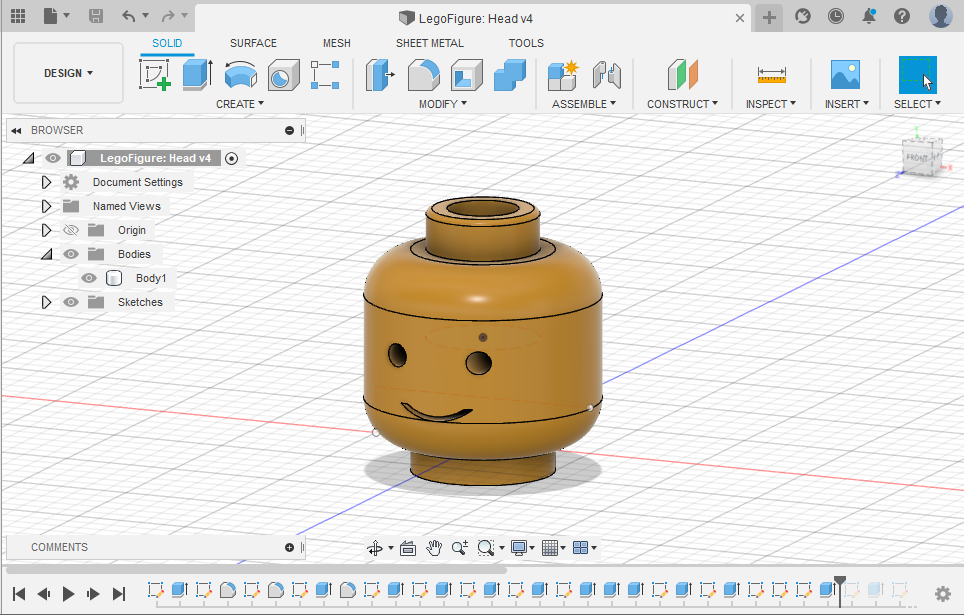964x615 pixels.
Task: Open the Help question mark icon
Action: [902, 16]
